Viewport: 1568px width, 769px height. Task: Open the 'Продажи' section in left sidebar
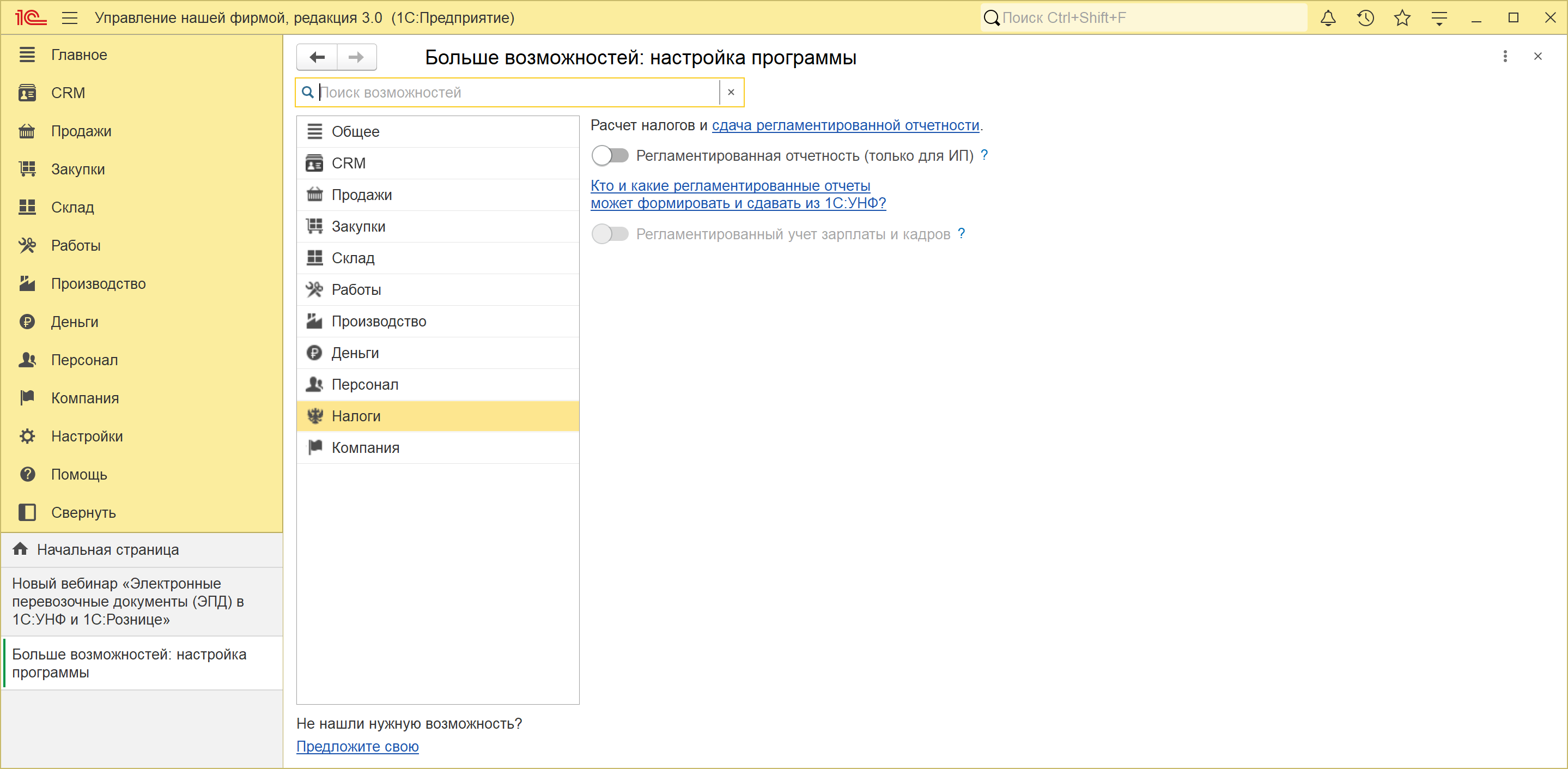click(x=142, y=131)
